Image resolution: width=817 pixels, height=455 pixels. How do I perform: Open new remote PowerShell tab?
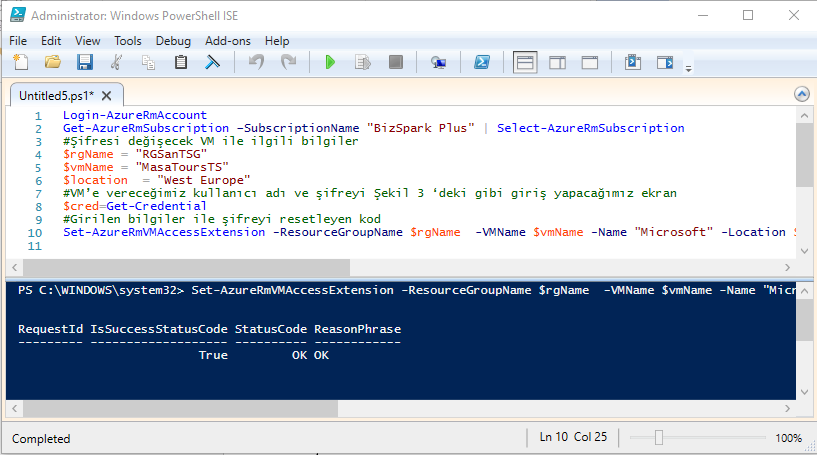click(x=438, y=63)
